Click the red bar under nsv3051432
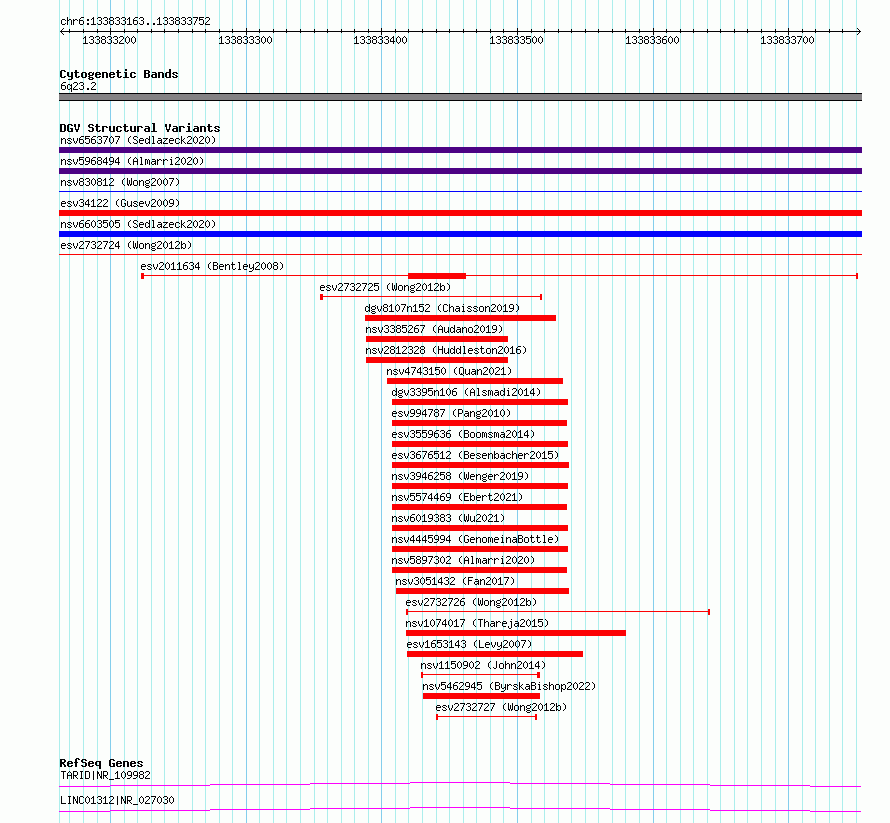The width and height of the screenshot is (890, 823). pos(482,591)
